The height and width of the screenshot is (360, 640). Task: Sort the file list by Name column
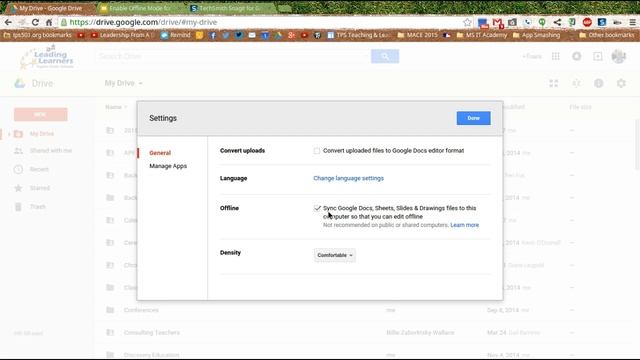tap(116, 107)
